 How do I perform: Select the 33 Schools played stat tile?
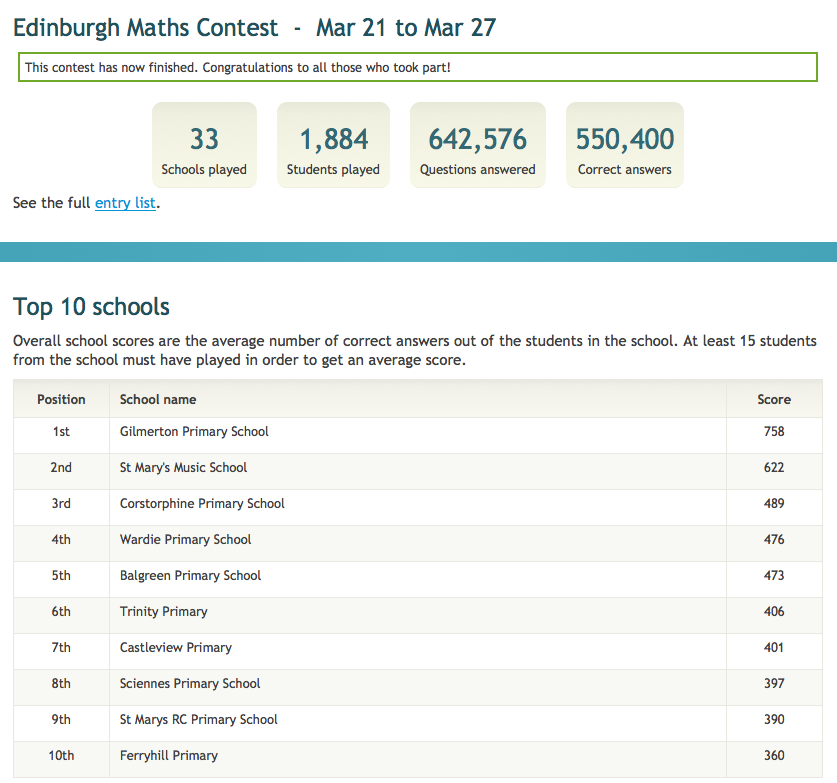204,145
